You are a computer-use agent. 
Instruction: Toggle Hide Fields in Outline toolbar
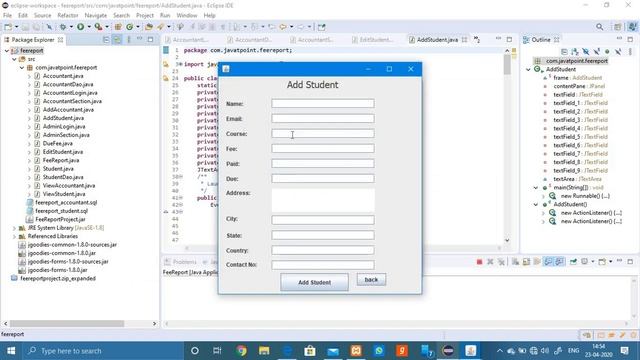(x=586, y=52)
